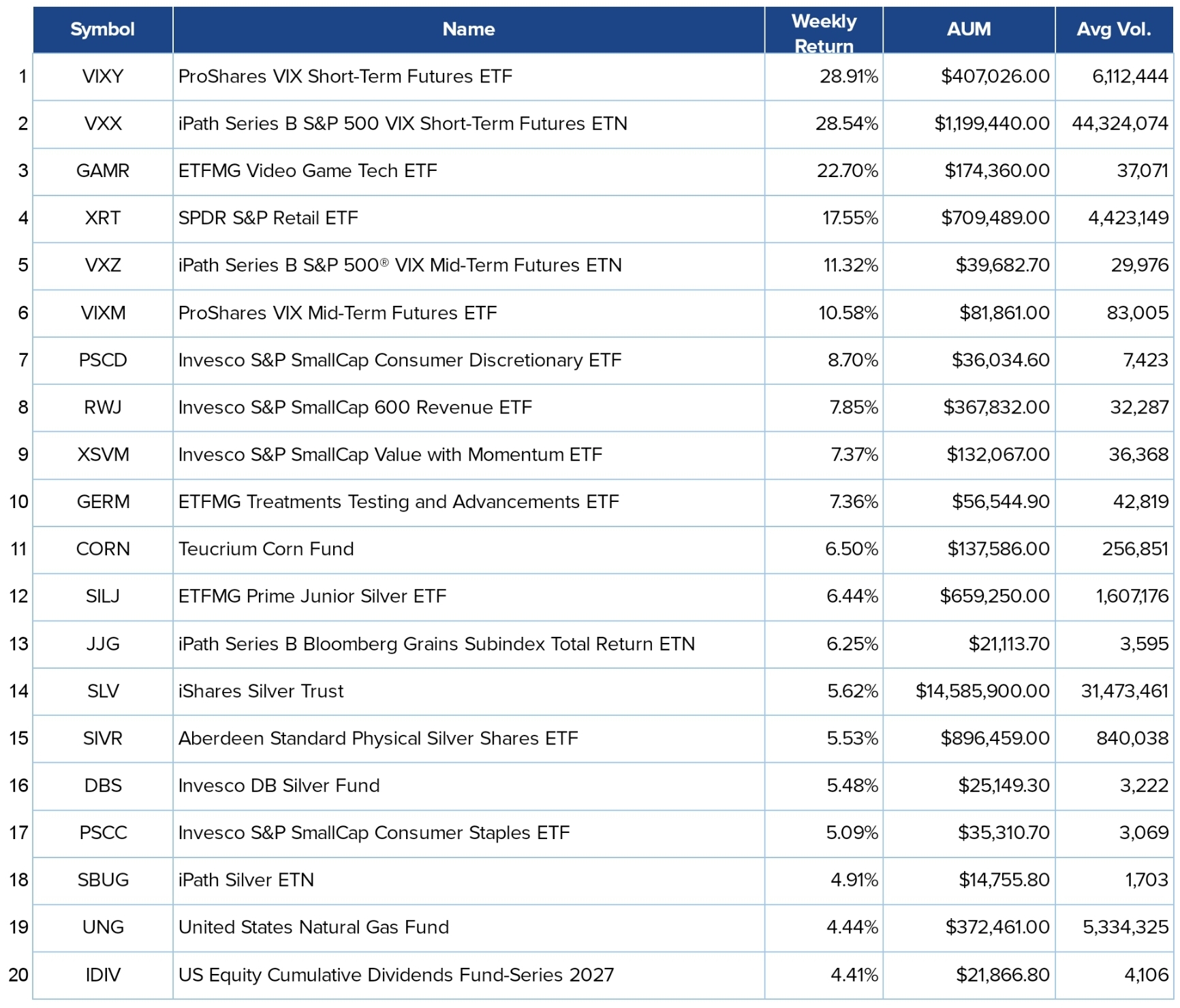Image resolution: width=1180 pixels, height=1008 pixels.
Task: Click ETFMG Prime Junior Silver ETF name
Action: [313, 596]
